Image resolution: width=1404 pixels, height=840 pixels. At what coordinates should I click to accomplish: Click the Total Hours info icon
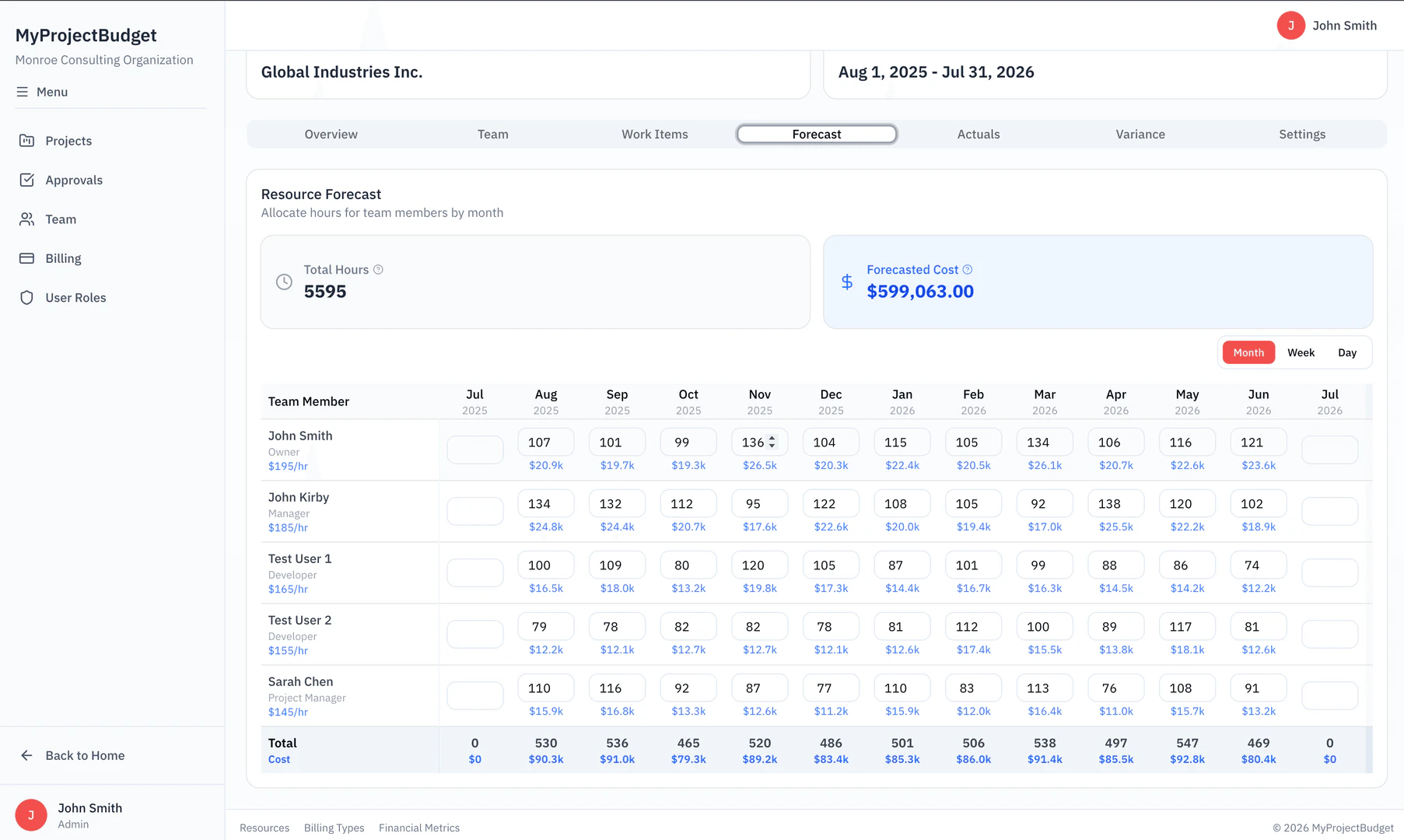(379, 269)
